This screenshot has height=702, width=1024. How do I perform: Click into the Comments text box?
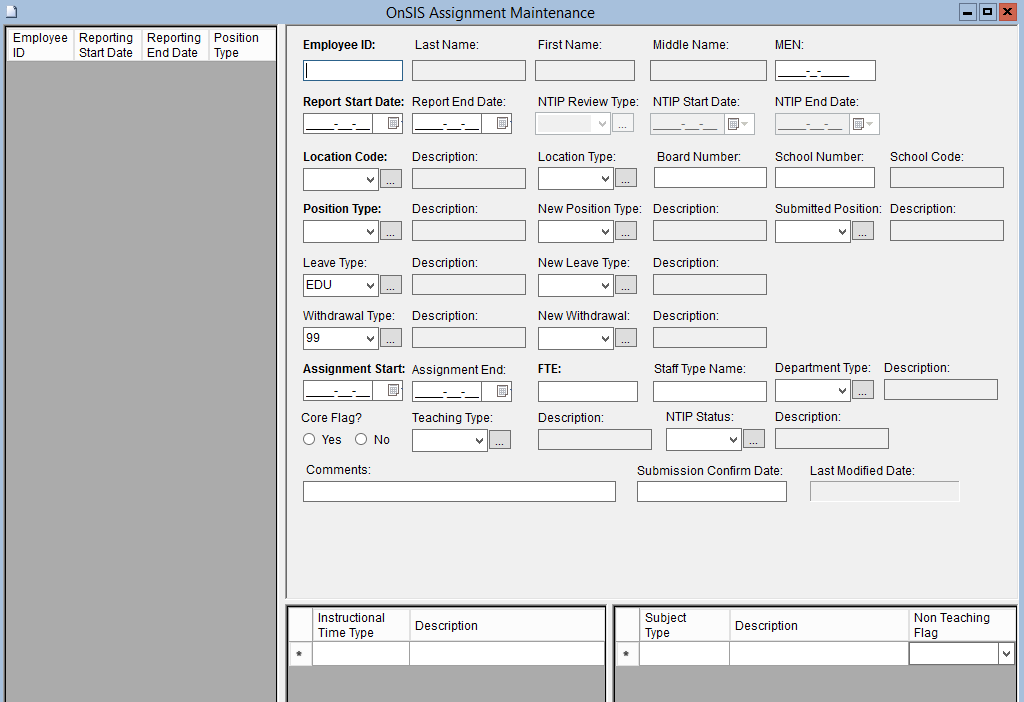point(459,492)
